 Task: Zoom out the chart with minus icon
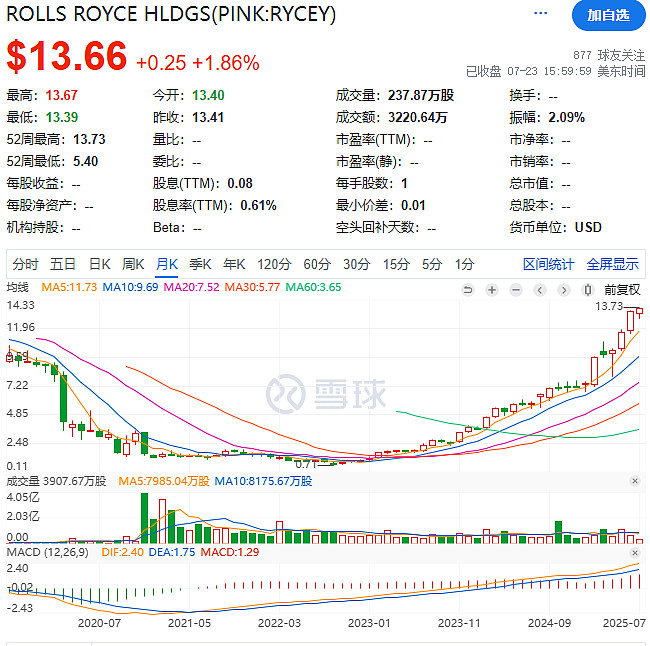(x=516, y=290)
